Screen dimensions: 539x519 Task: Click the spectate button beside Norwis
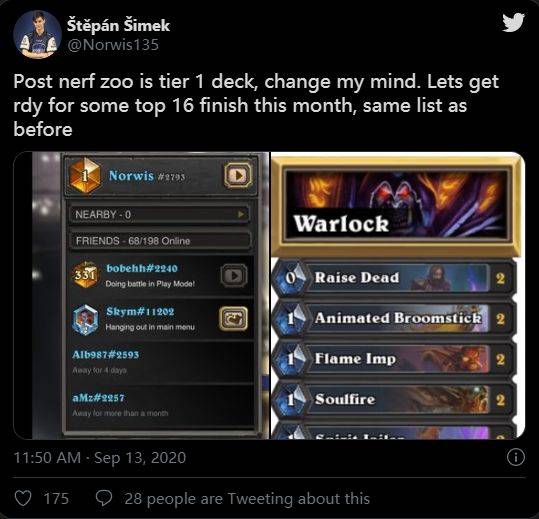pyautogui.click(x=238, y=176)
